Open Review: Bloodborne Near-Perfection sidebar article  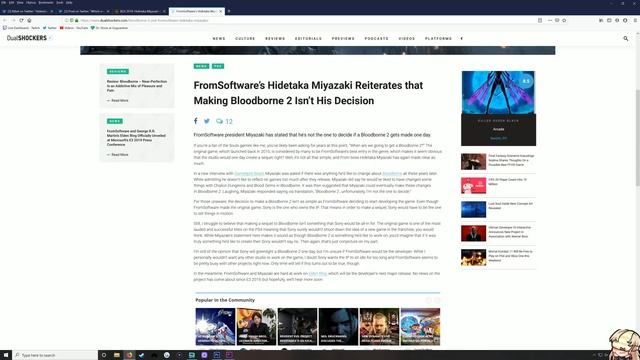(x=137, y=86)
